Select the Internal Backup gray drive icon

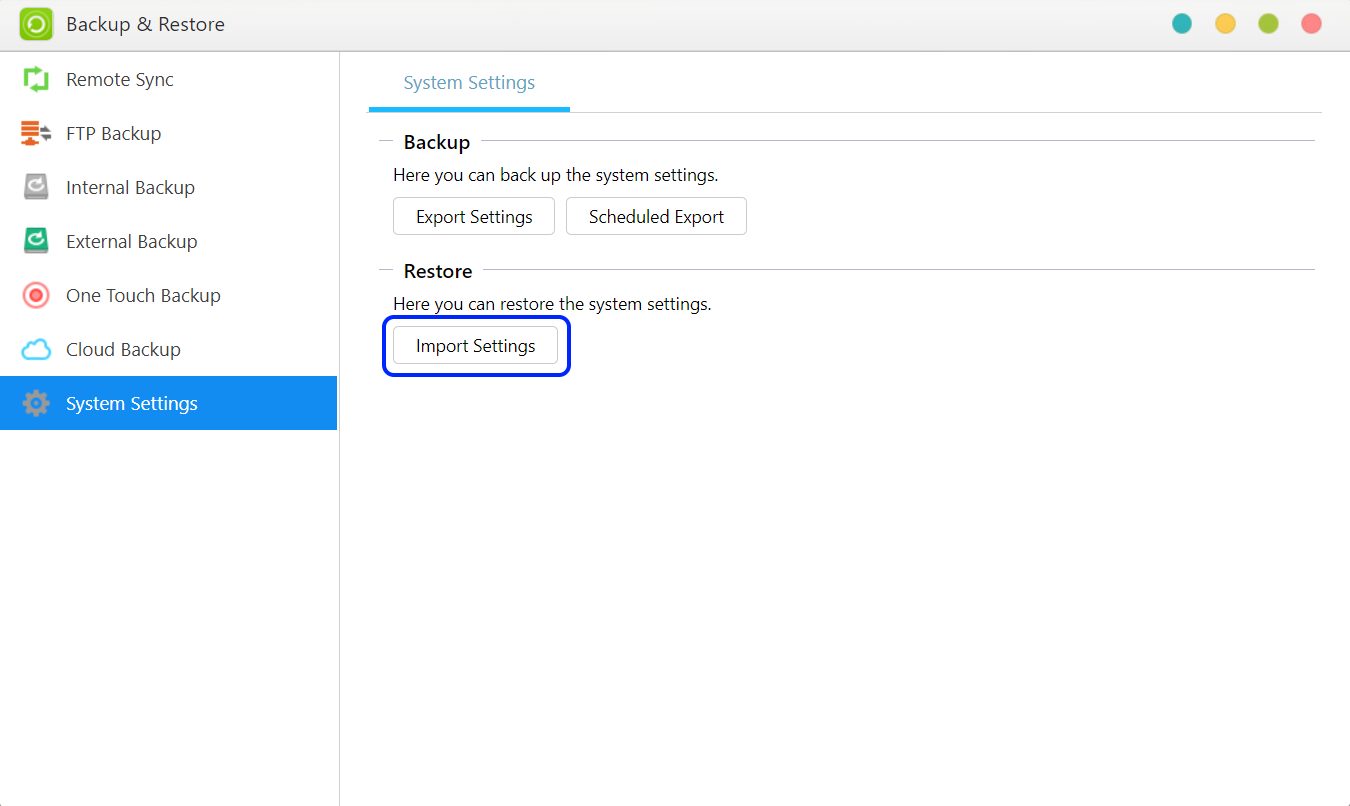click(x=36, y=188)
